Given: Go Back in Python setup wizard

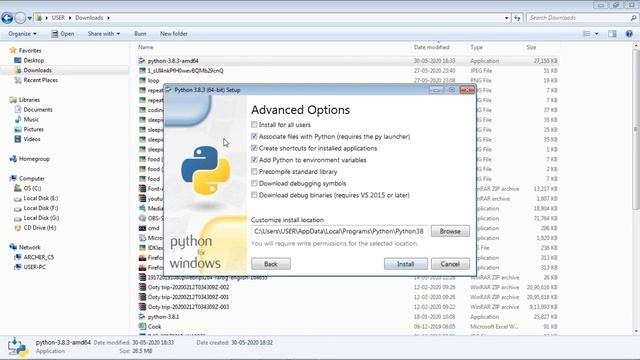Looking at the screenshot, I should coord(271,264).
